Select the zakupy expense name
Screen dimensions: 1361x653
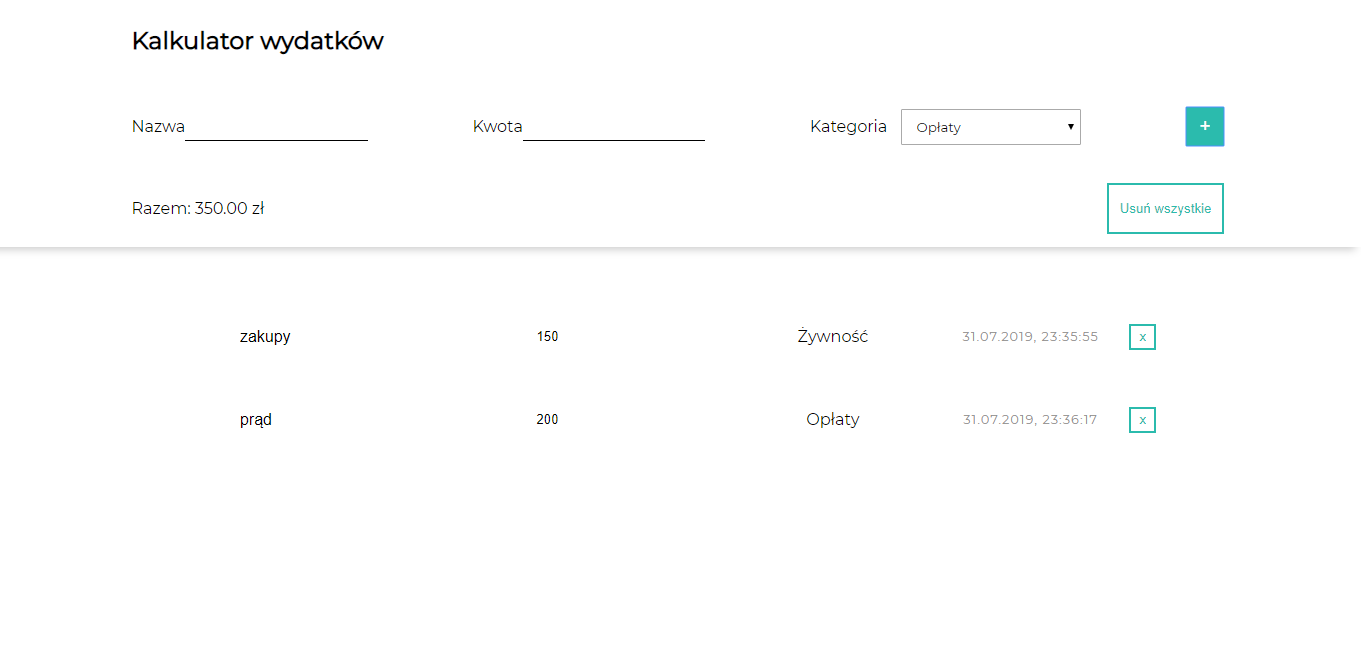point(265,337)
